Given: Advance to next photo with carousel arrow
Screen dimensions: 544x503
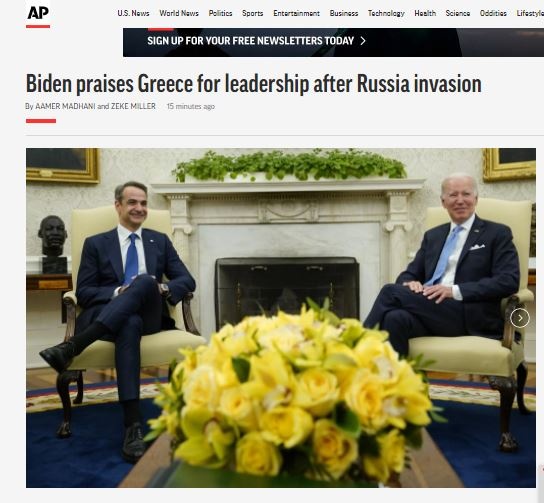Looking at the screenshot, I should point(519,318).
